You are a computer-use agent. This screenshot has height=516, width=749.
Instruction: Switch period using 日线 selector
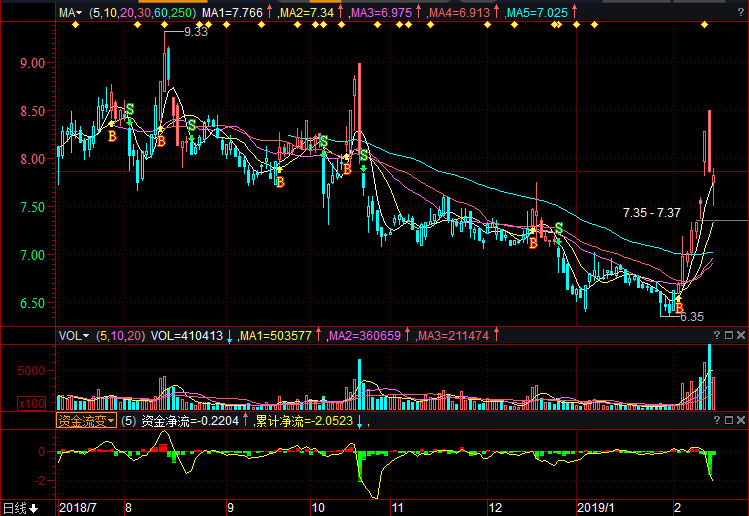20,508
